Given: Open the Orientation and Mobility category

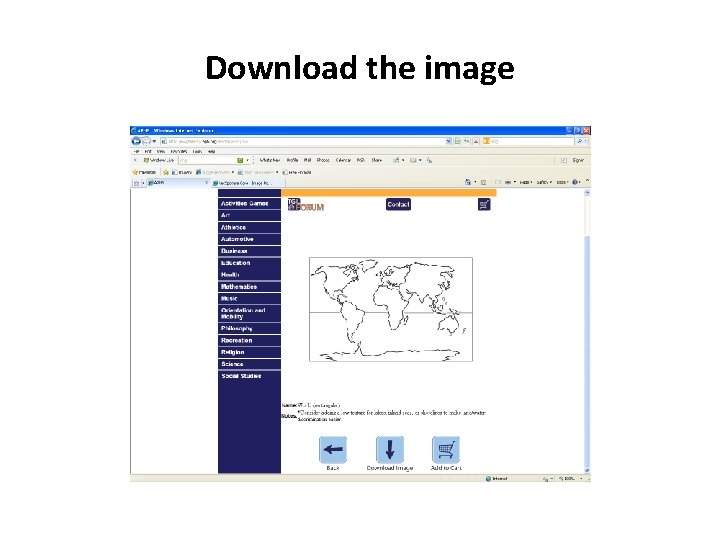Looking at the screenshot, I should tap(249, 314).
